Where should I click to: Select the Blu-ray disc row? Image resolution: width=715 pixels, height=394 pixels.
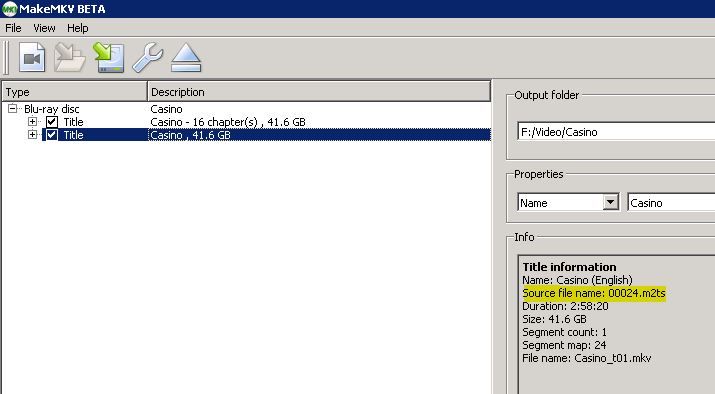point(246,109)
